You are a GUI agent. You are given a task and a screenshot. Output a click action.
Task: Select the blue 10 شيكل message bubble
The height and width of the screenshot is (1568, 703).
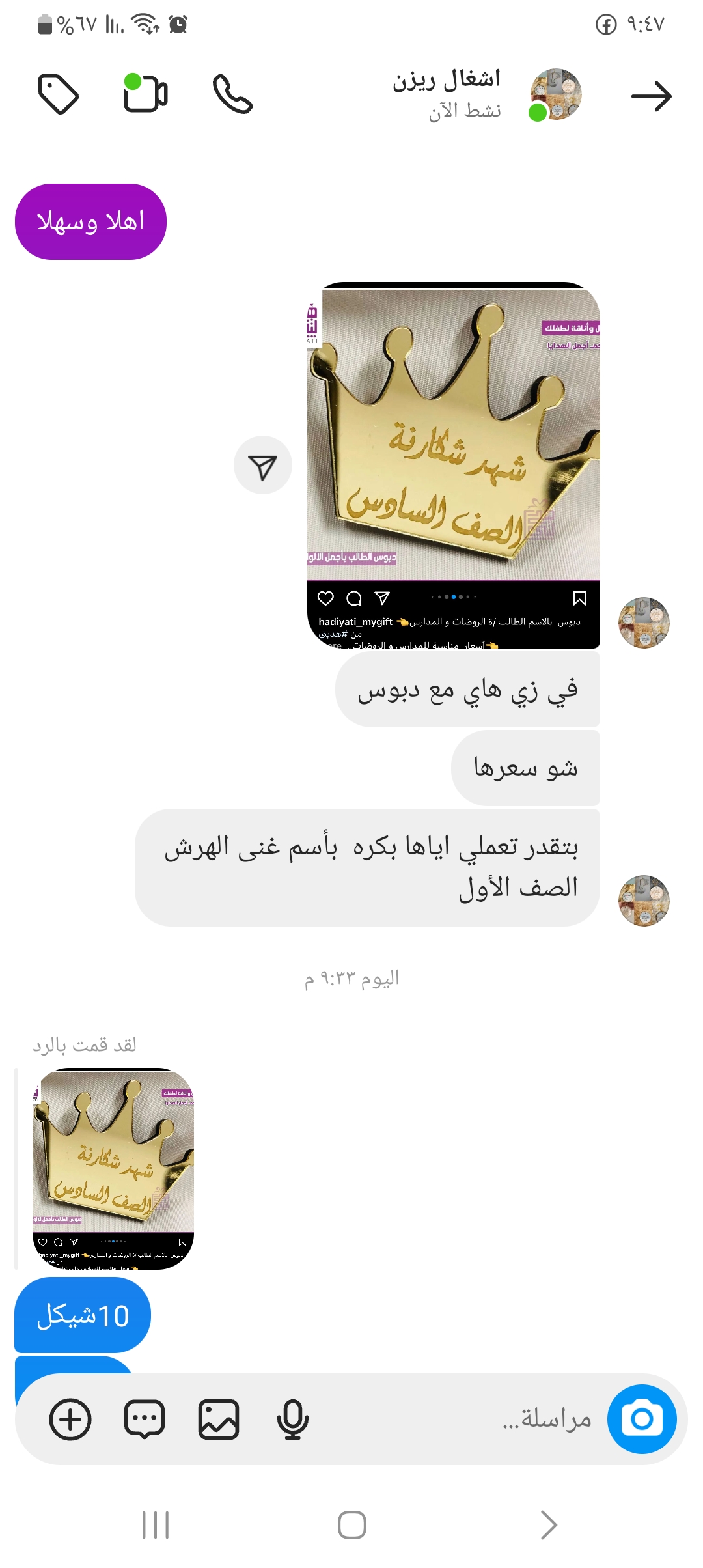83,1315
